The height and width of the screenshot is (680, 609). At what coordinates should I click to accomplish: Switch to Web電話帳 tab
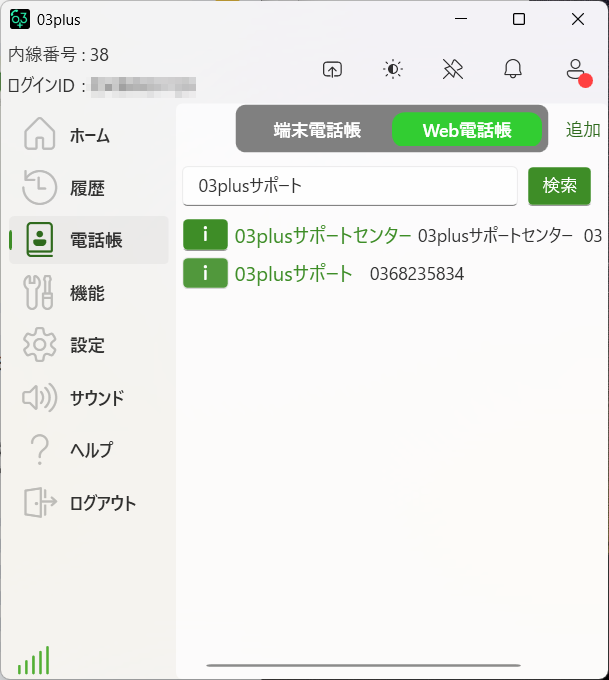(x=467, y=130)
